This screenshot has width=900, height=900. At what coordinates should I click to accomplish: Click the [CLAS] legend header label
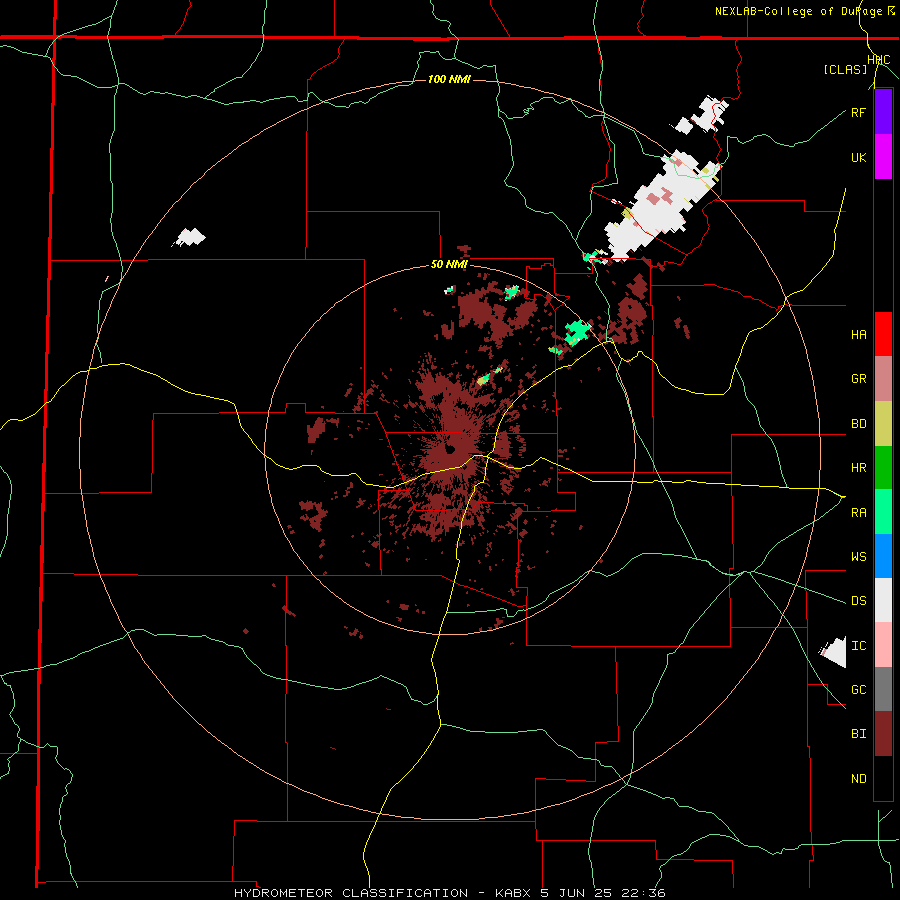(x=845, y=69)
